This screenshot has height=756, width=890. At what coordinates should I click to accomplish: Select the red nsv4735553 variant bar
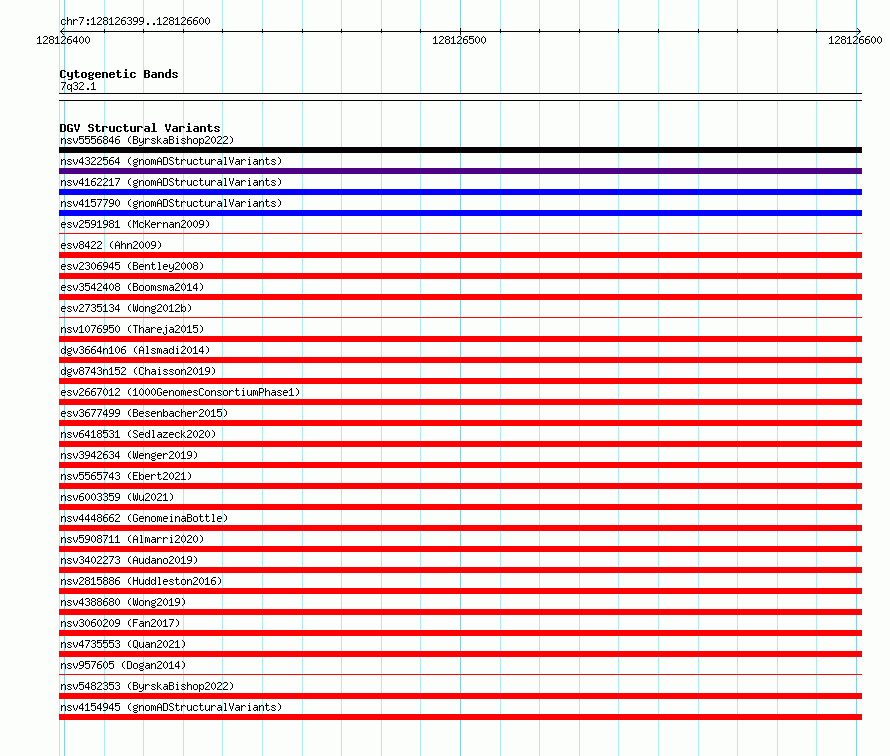pos(460,654)
